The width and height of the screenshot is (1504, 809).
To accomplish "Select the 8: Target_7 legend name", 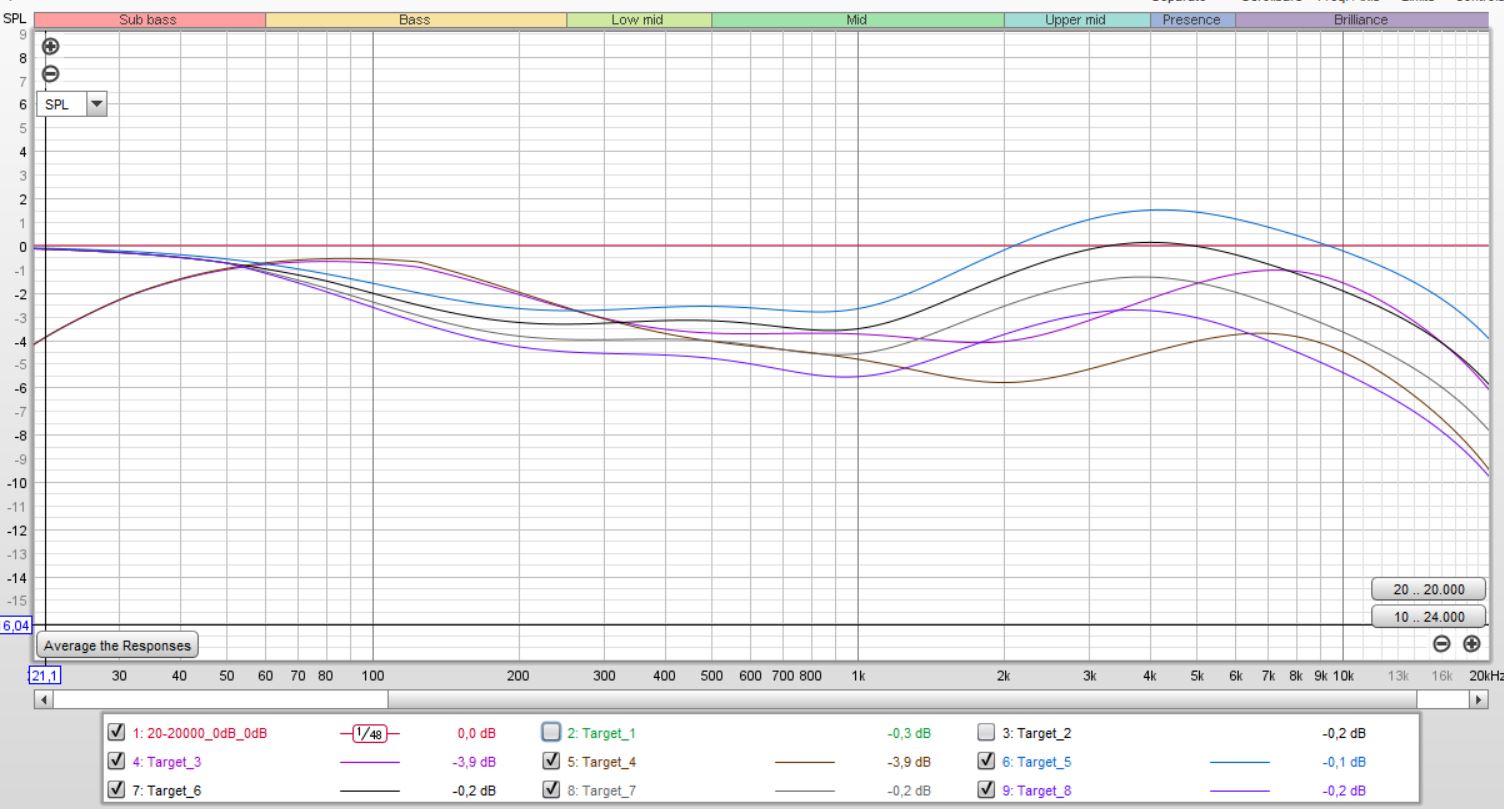I will pos(601,791).
